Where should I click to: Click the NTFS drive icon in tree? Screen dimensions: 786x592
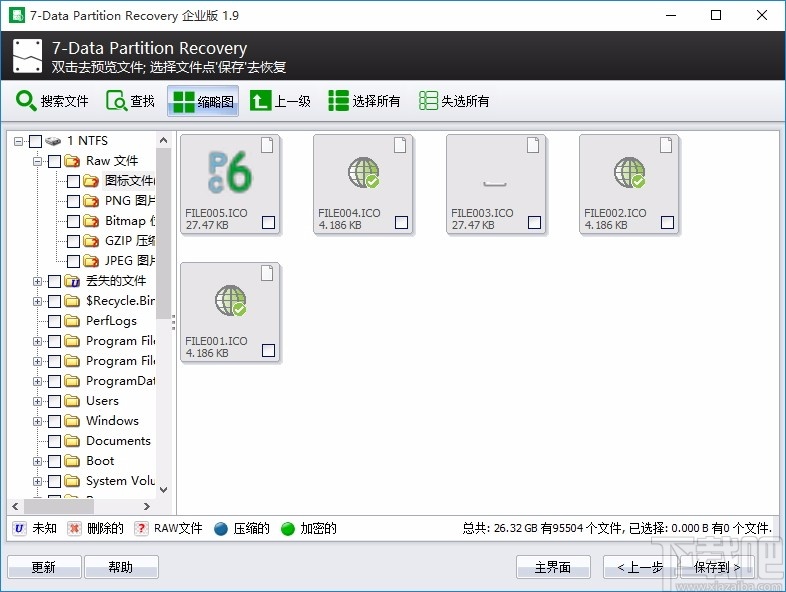[53, 141]
